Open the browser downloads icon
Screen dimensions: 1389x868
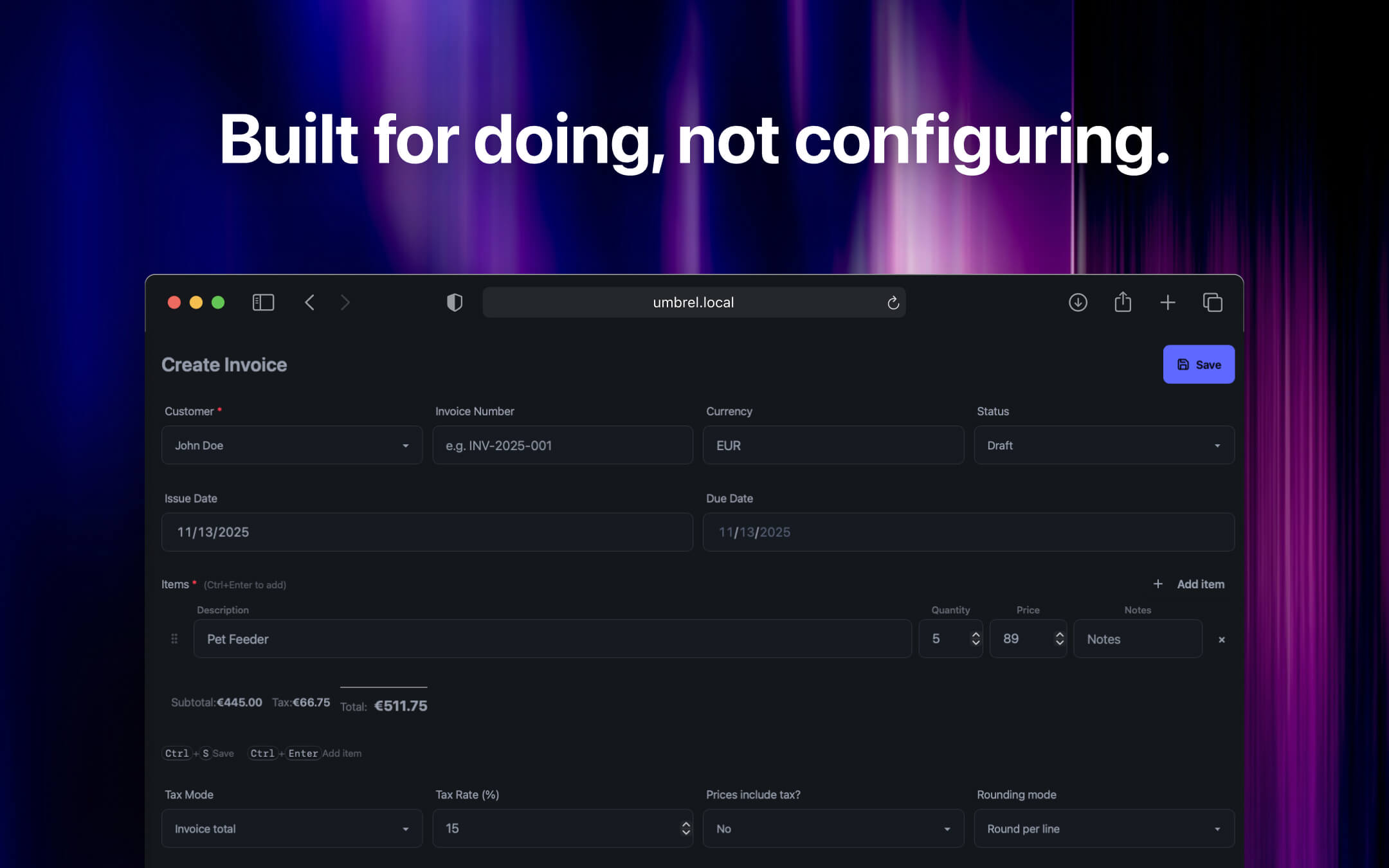pos(1078,302)
